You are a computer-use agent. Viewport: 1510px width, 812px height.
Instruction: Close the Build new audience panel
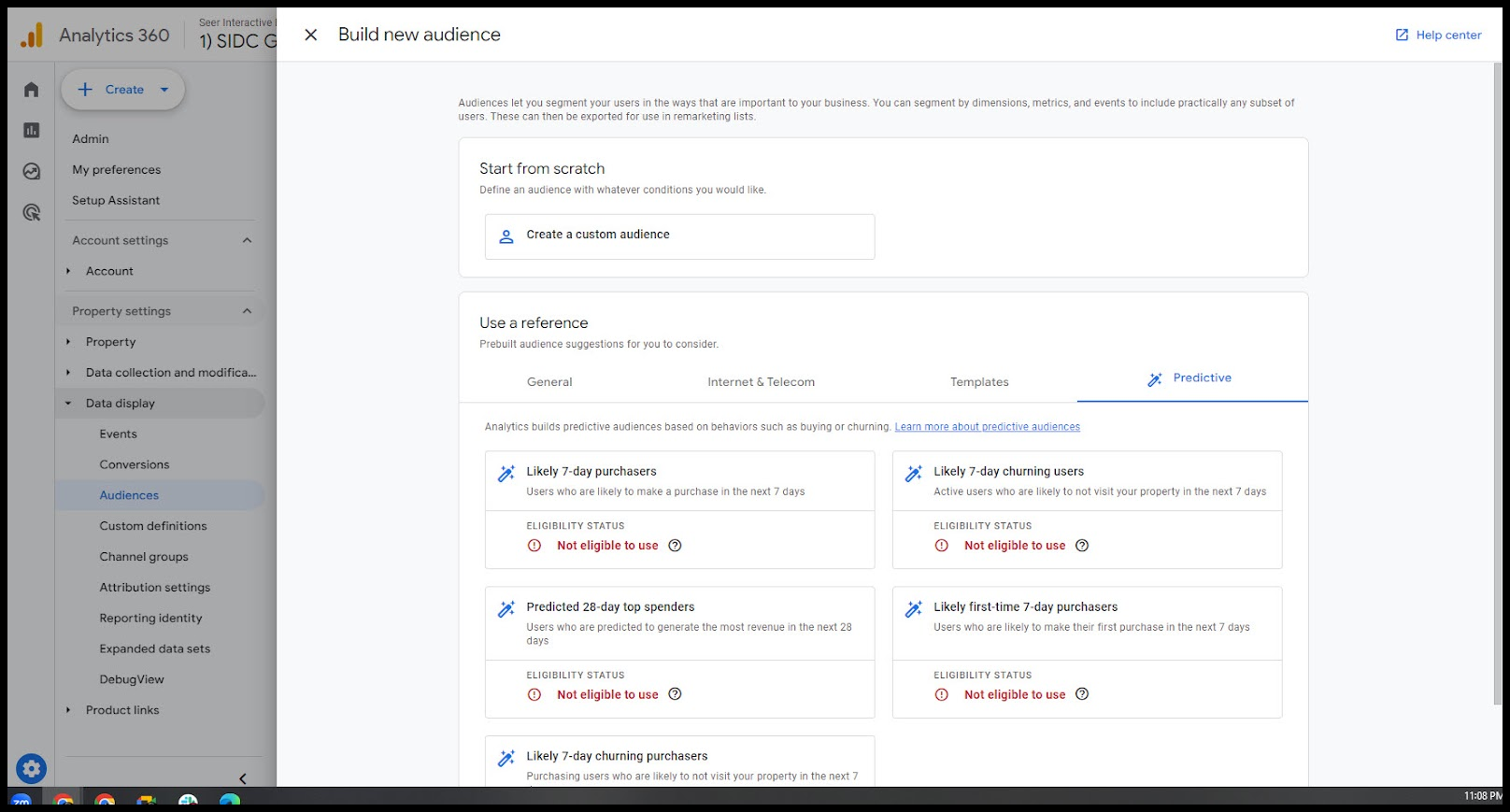(x=311, y=35)
